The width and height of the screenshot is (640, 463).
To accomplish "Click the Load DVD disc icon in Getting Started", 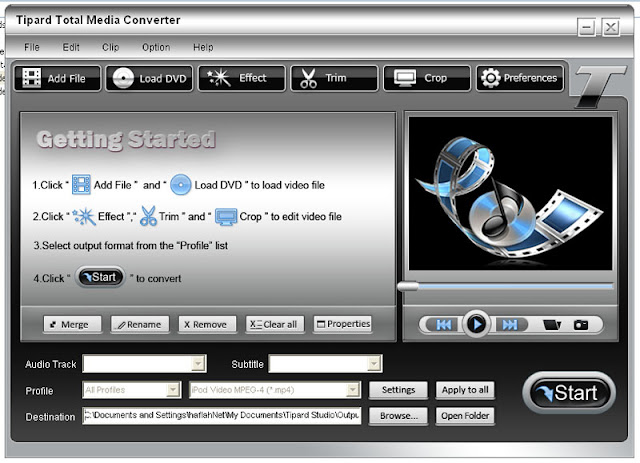I will [x=180, y=185].
